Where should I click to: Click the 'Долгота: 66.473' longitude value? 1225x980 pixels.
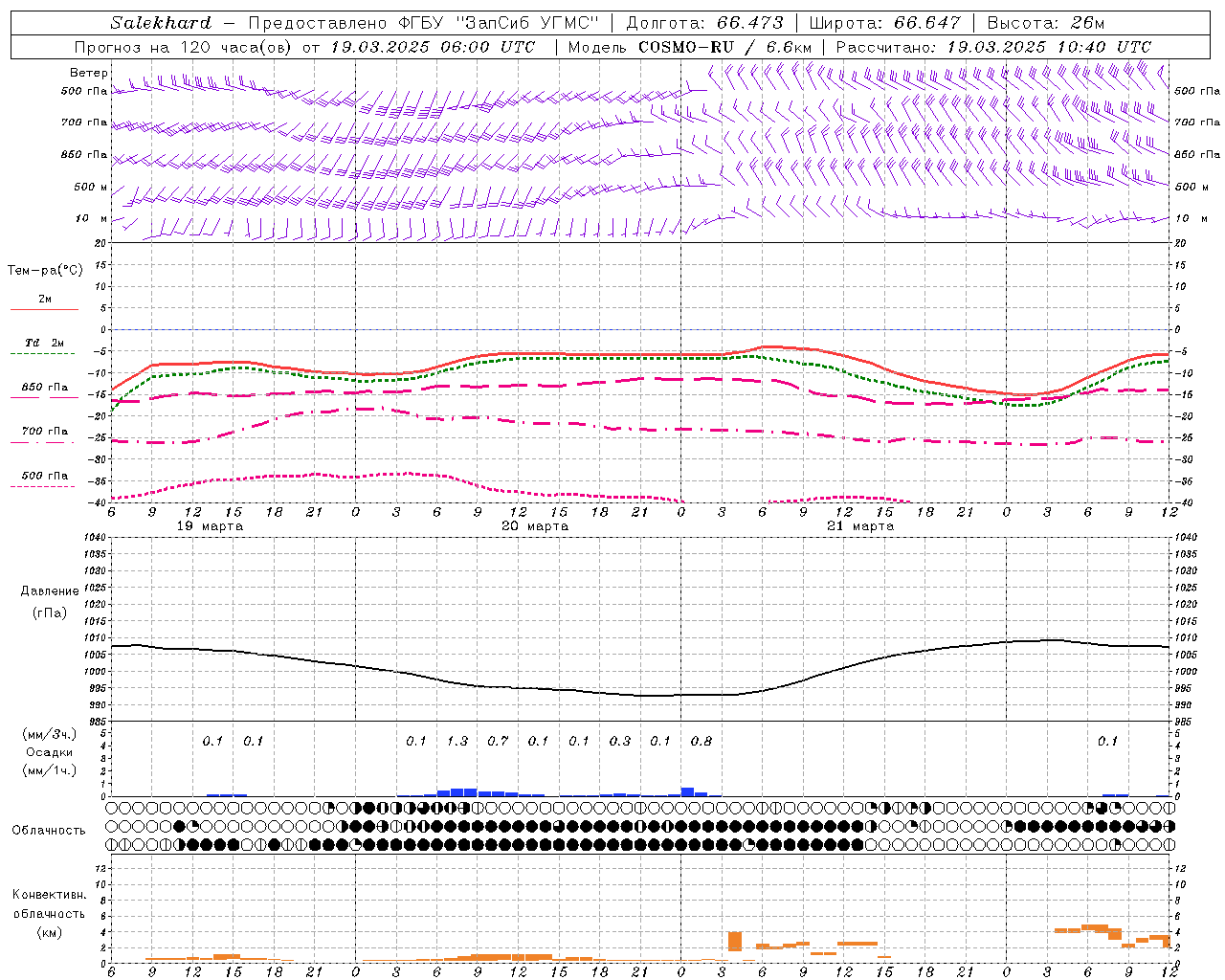(x=704, y=23)
